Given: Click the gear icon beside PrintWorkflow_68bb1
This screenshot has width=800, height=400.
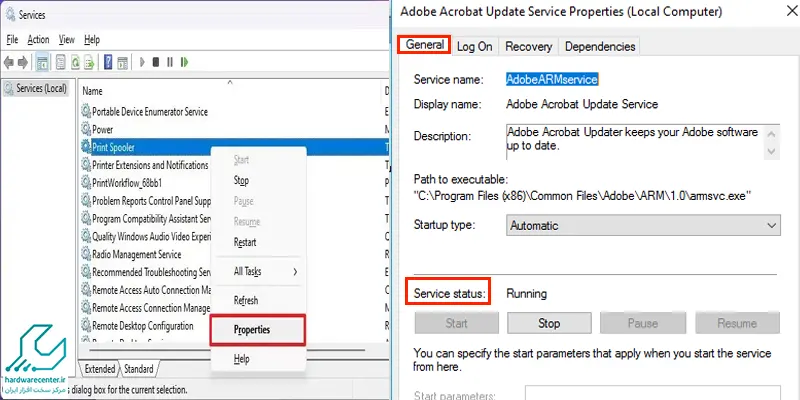Looking at the screenshot, I should tap(86, 183).
